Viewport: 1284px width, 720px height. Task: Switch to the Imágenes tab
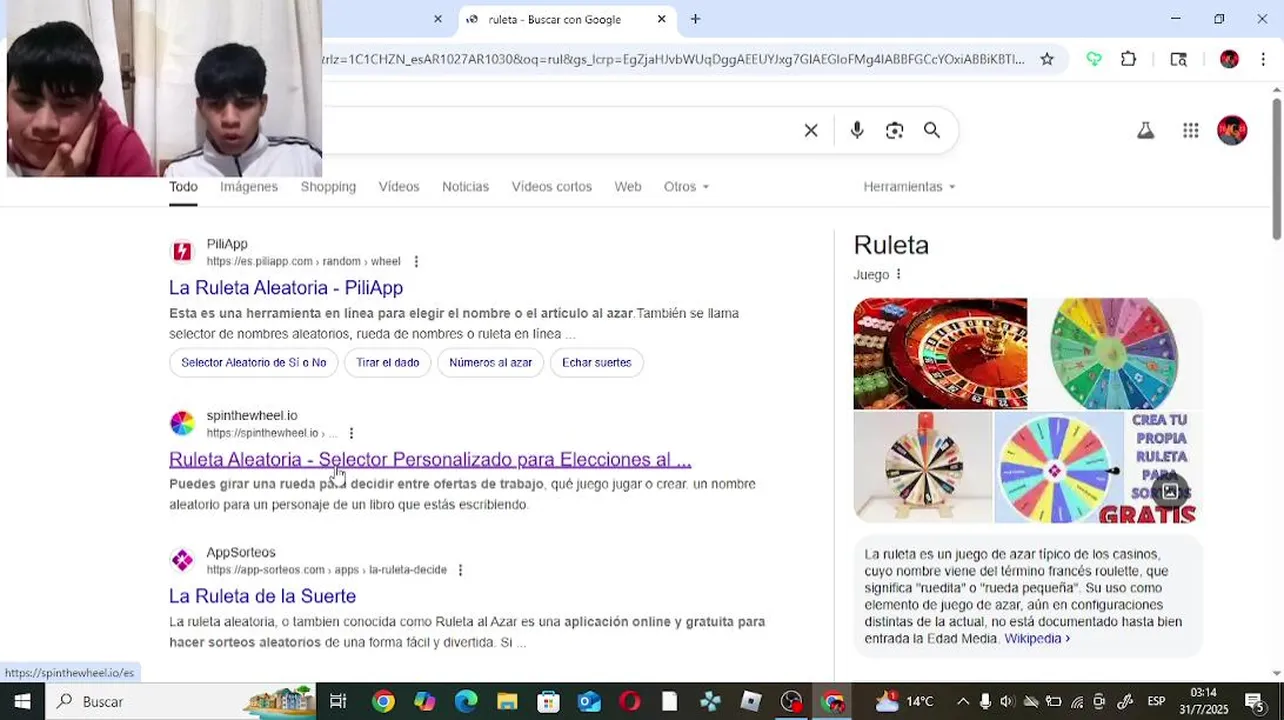pos(249,187)
